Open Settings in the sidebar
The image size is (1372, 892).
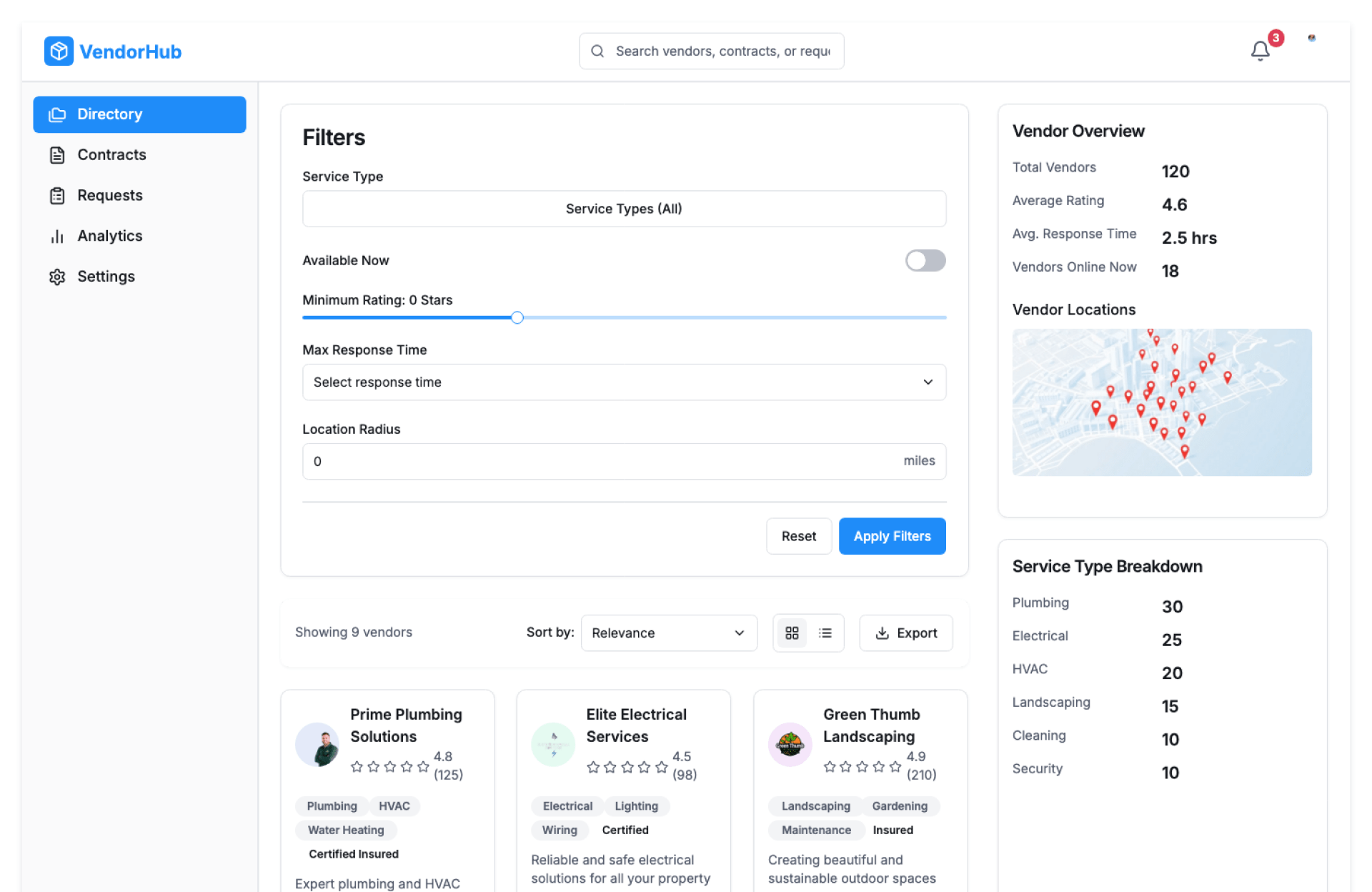pyautogui.click(x=106, y=277)
